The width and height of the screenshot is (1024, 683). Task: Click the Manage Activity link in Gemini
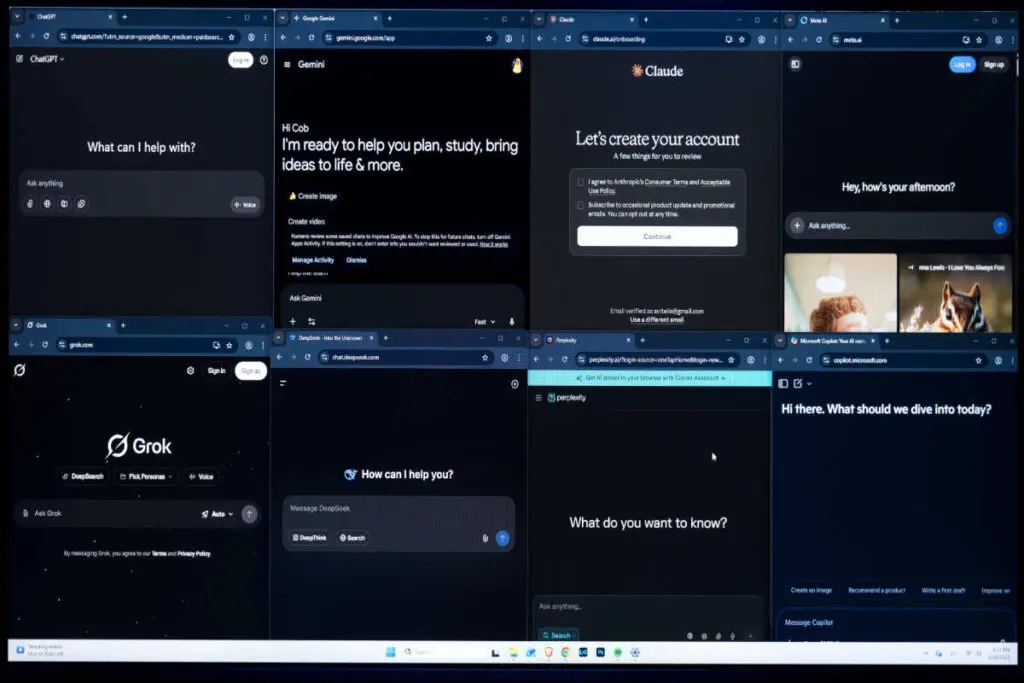(x=313, y=260)
